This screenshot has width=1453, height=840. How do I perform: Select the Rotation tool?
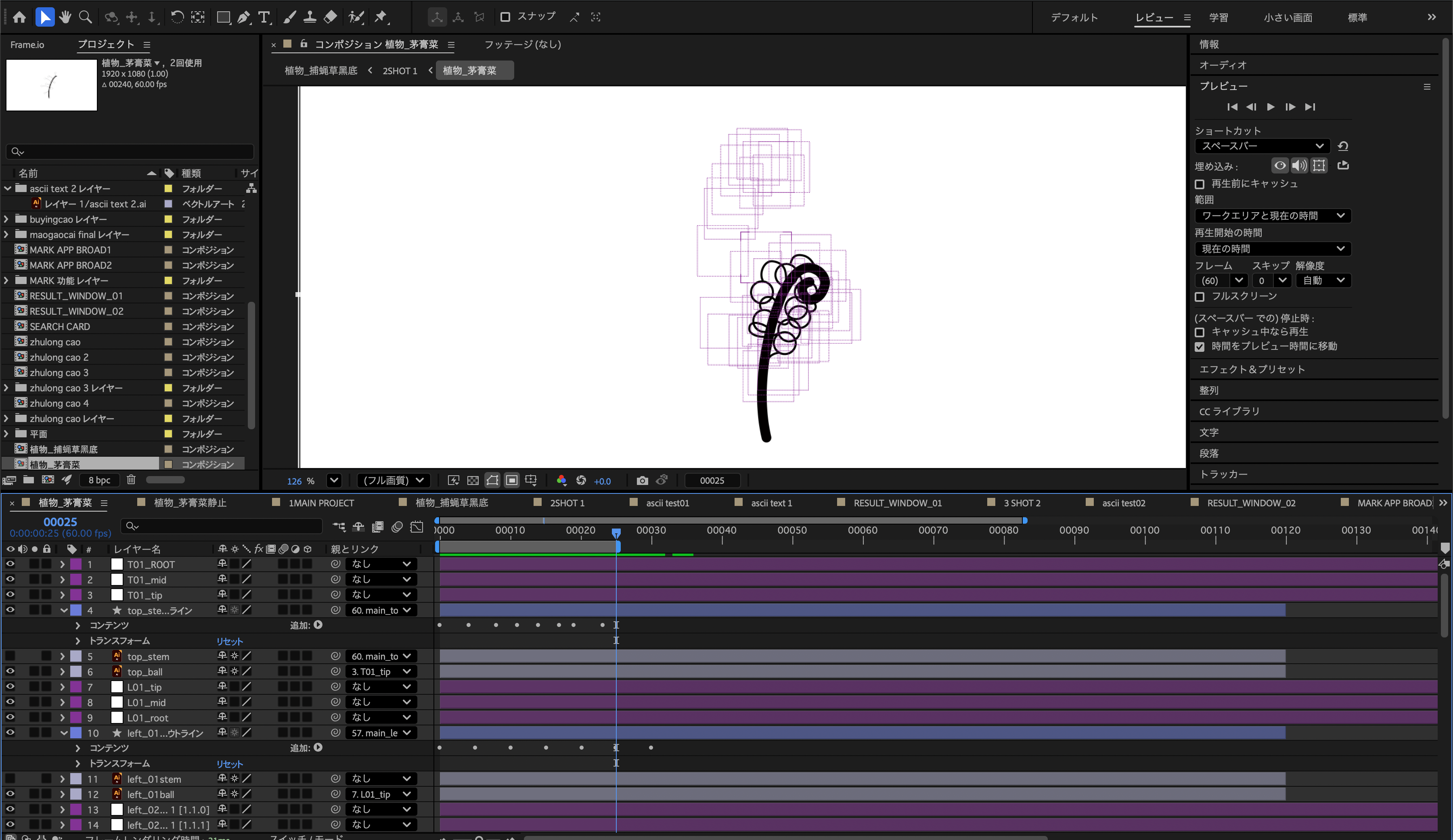point(177,17)
